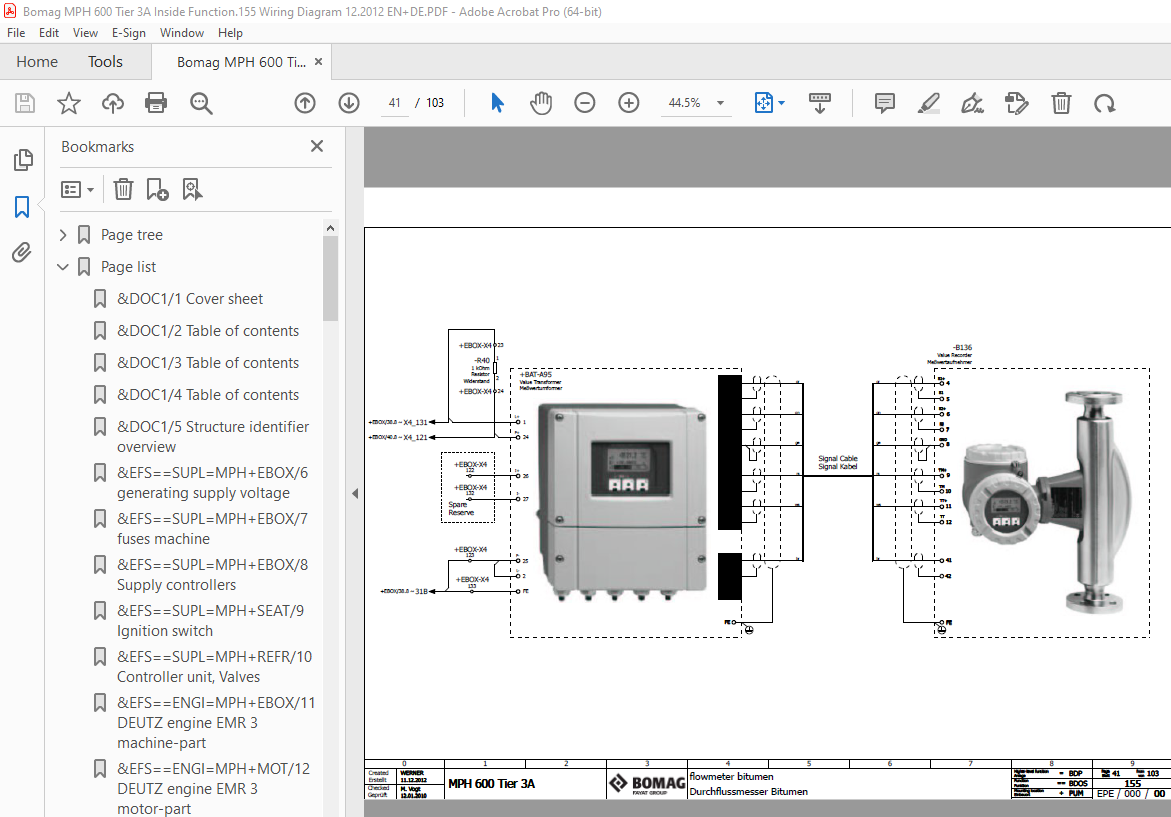This screenshot has width=1171, height=817.
Task: Toggle the Bookmarks side panel
Action: [22, 207]
